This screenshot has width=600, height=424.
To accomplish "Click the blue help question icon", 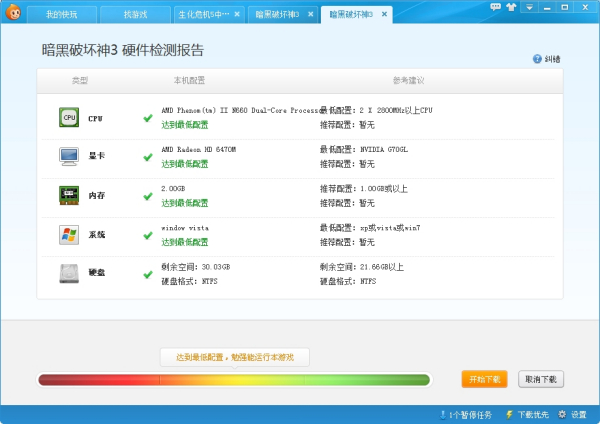I will (x=537, y=59).
